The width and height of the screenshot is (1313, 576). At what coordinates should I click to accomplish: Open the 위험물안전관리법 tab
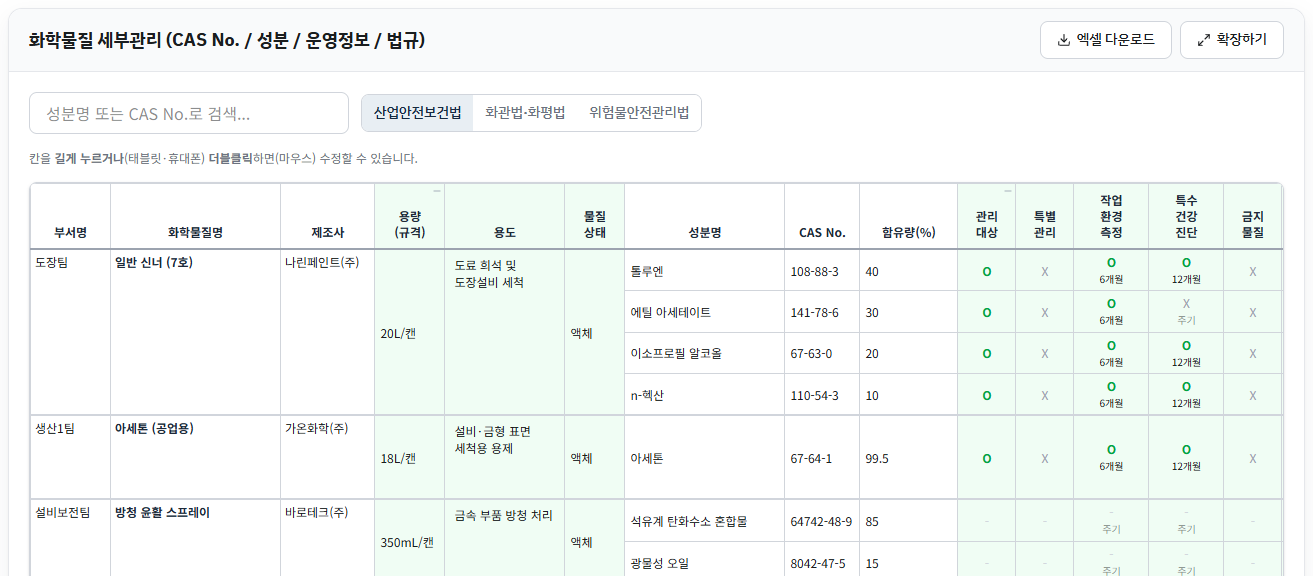(x=639, y=113)
